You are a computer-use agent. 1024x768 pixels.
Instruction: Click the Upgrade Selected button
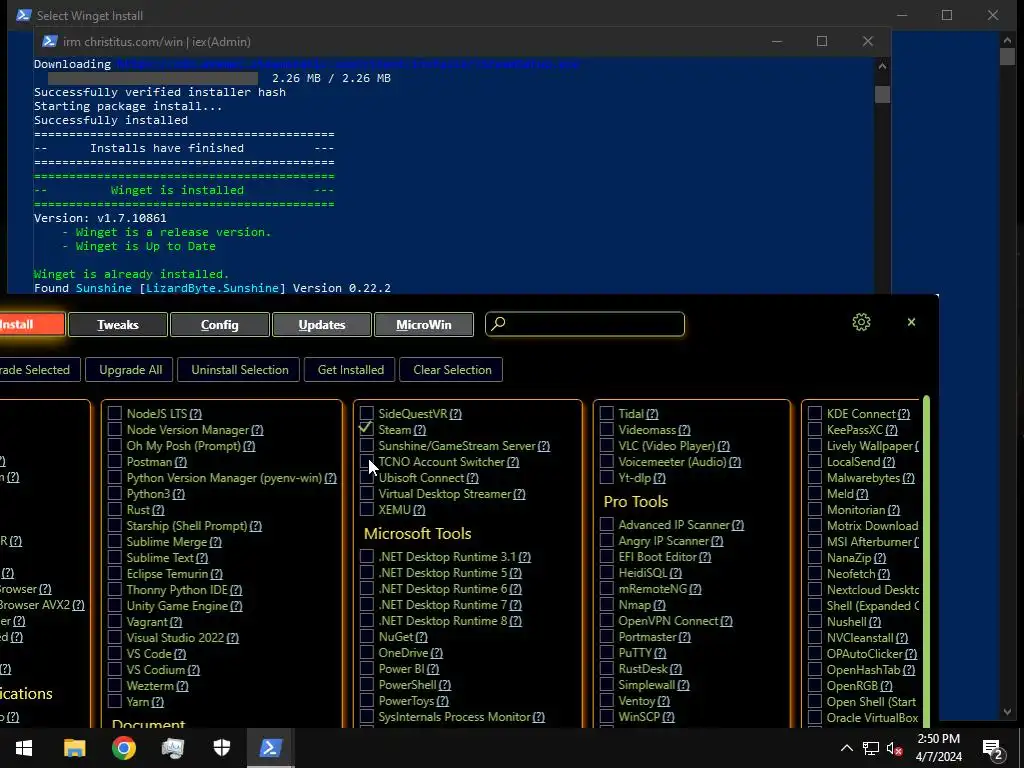39,370
